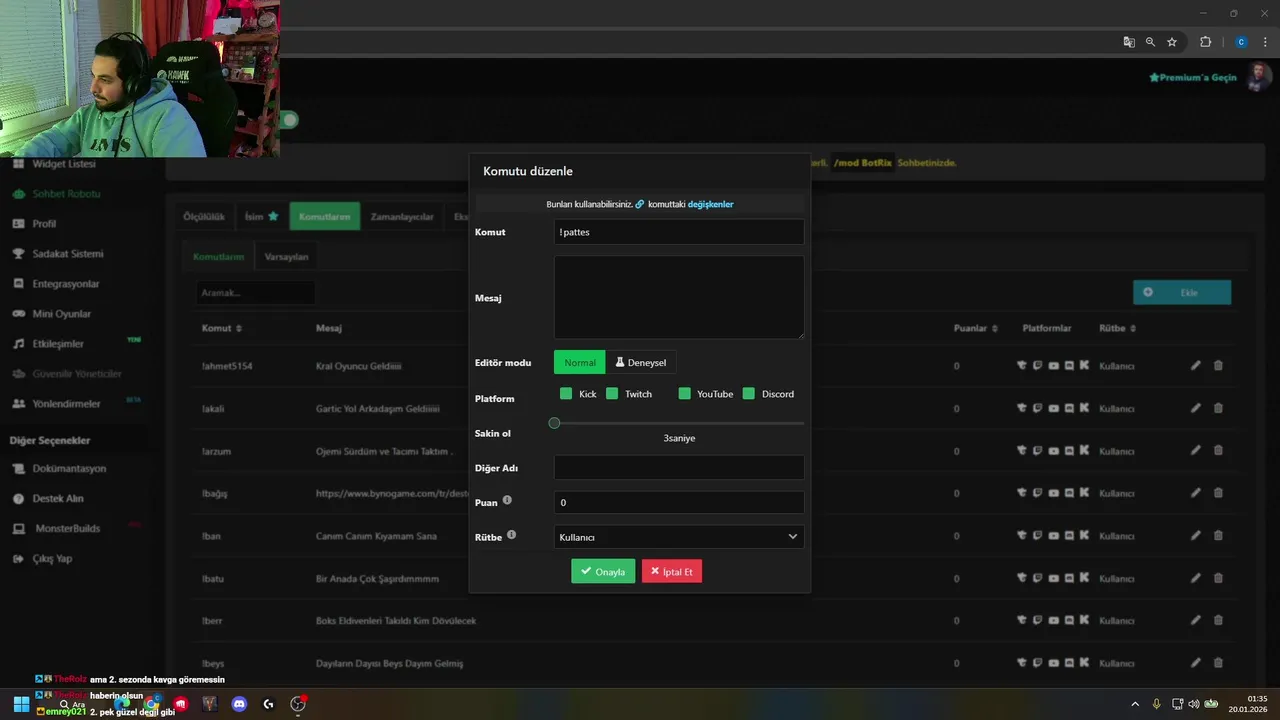Image resolution: width=1280 pixels, height=720 pixels.
Task: Select Deneysel editor mode
Action: coord(641,362)
